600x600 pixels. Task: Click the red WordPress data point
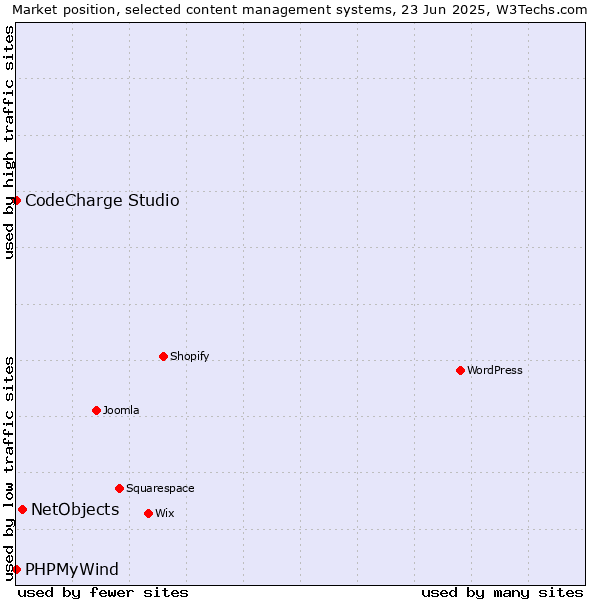(x=460, y=370)
